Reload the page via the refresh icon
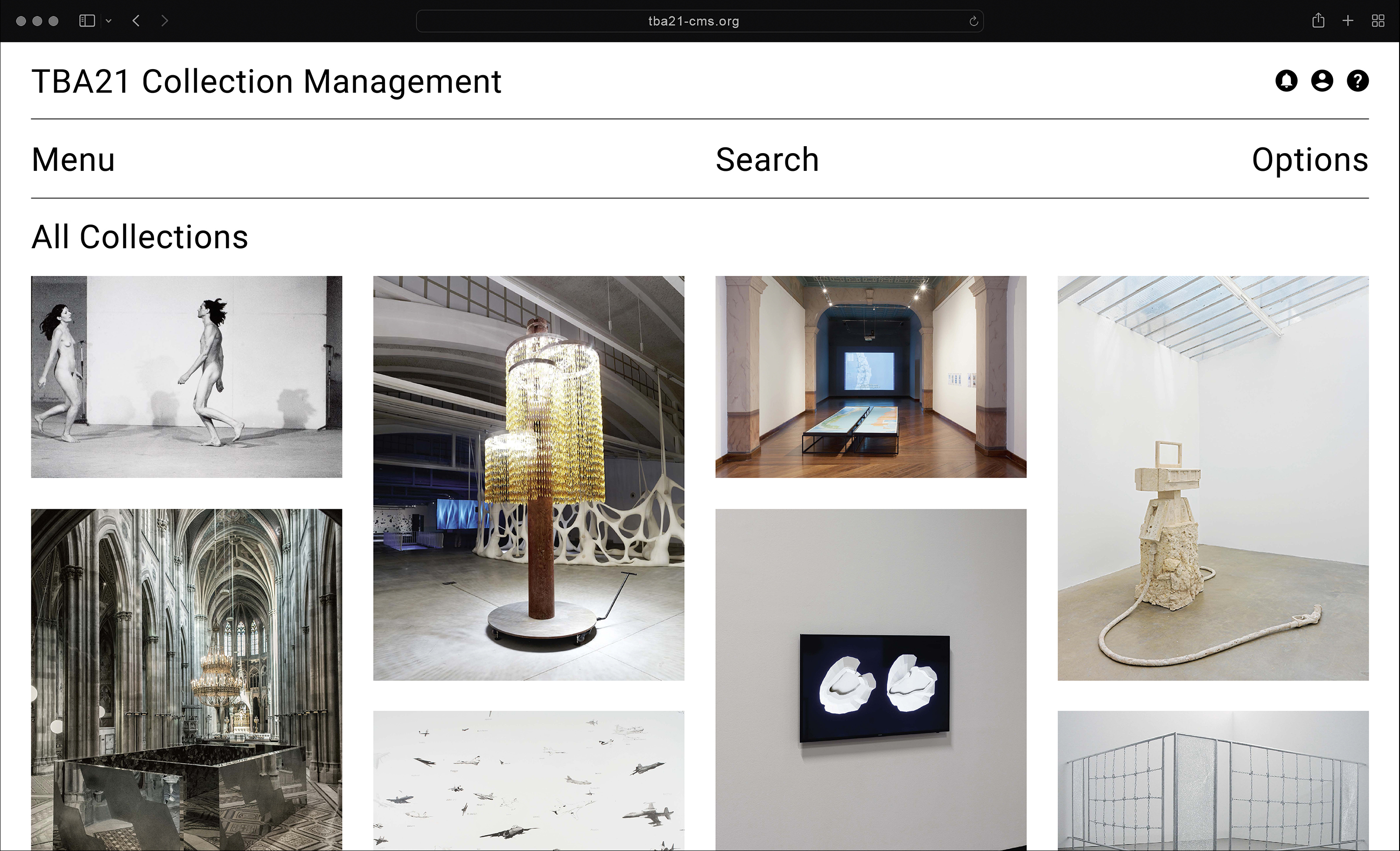The width and height of the screenshot is (1400, 851). [x=973, y=21]
